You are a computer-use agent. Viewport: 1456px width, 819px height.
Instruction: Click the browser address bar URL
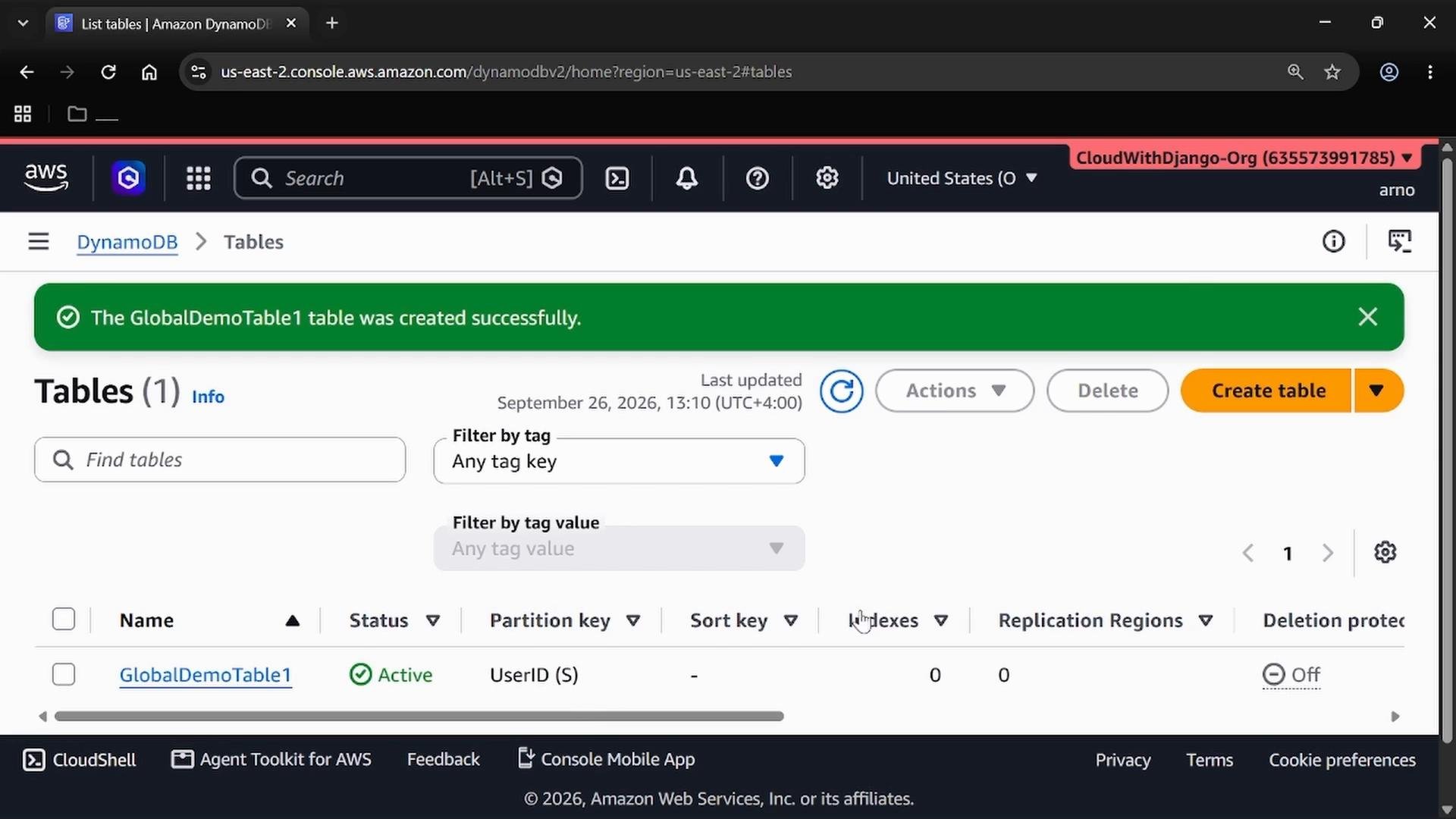(506, 72)
